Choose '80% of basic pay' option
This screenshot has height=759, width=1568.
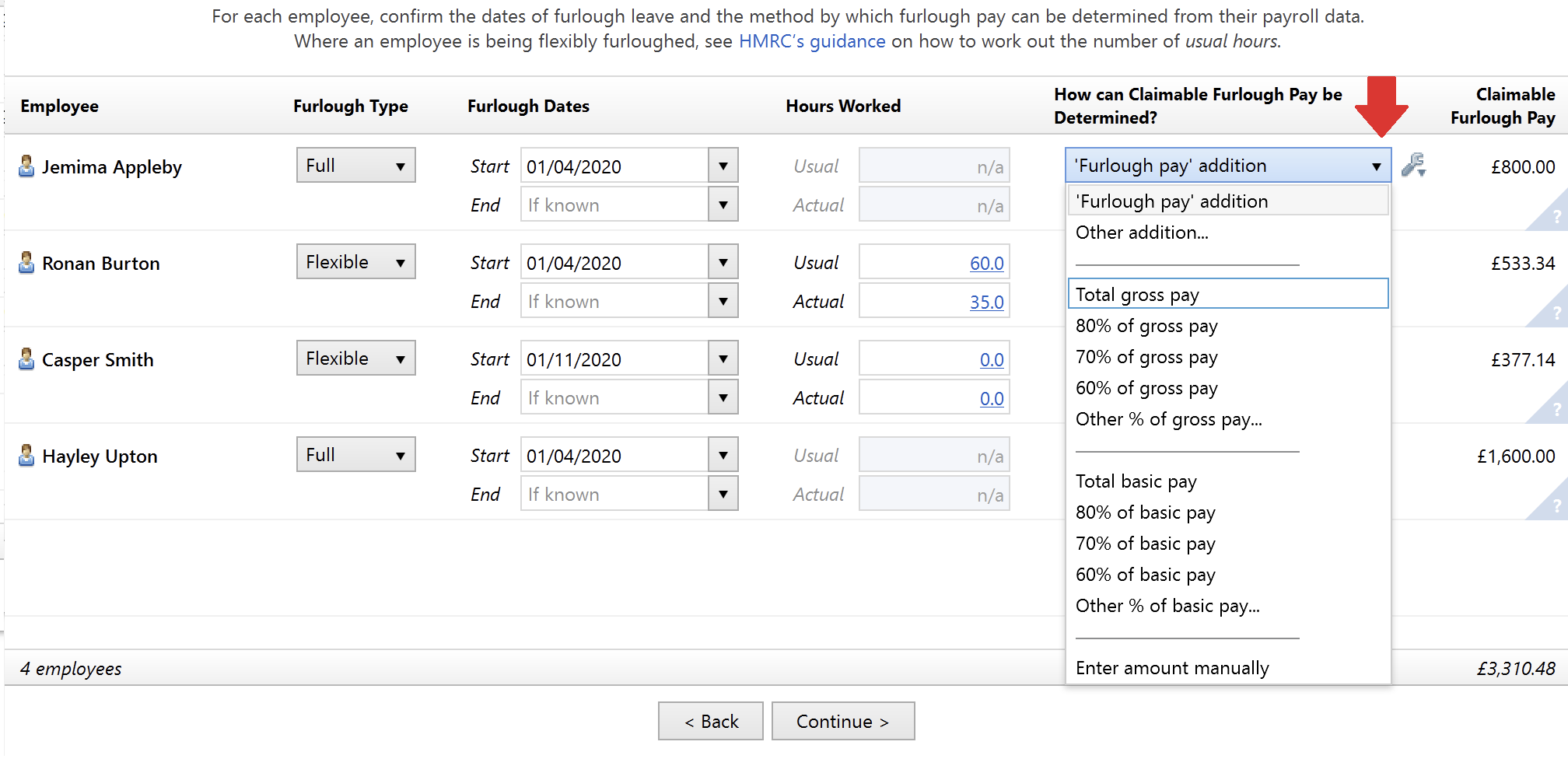[1228, 512]
